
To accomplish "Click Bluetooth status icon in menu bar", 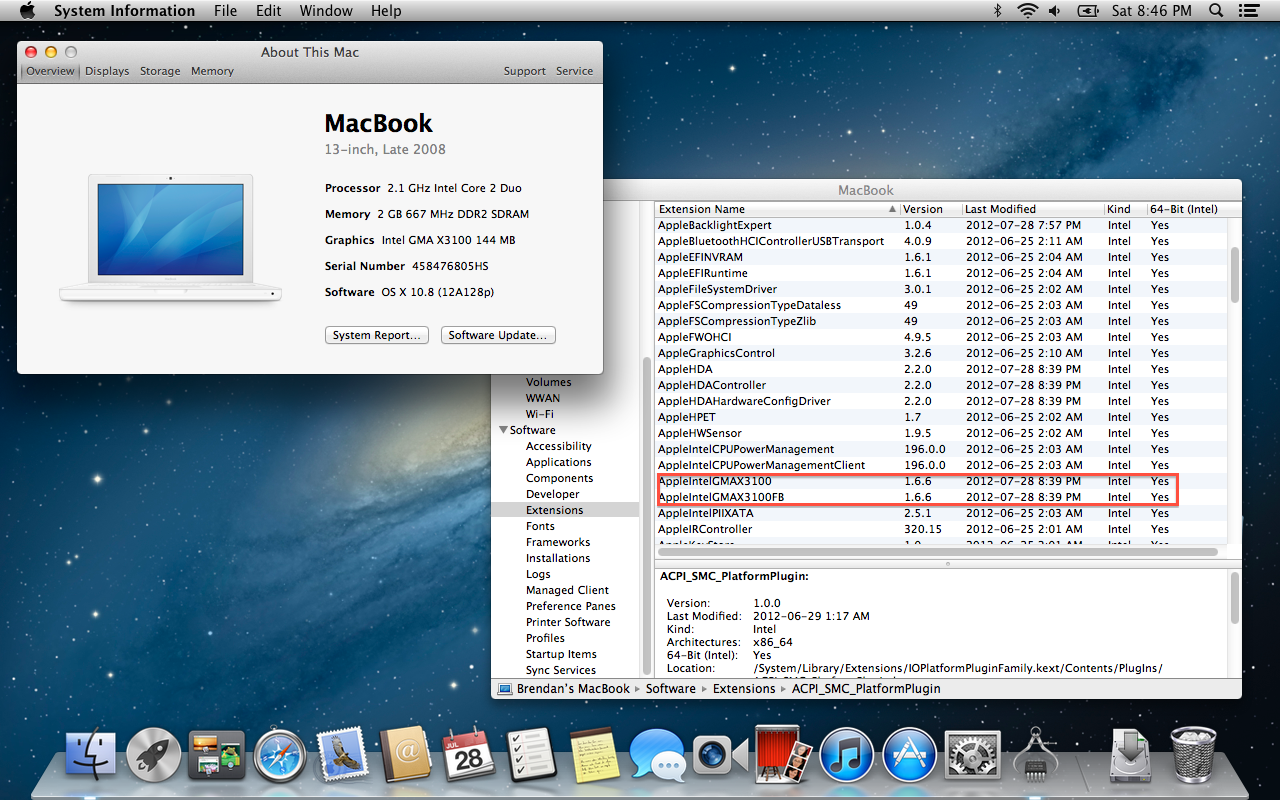I will tap(997, 11).
